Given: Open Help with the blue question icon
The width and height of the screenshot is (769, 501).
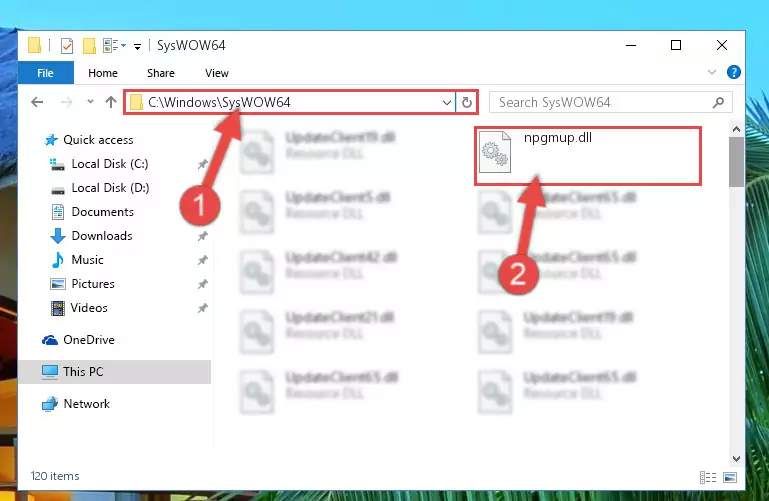Looking at the screenshot, I should pyautogui.click(x=734, y=73).
